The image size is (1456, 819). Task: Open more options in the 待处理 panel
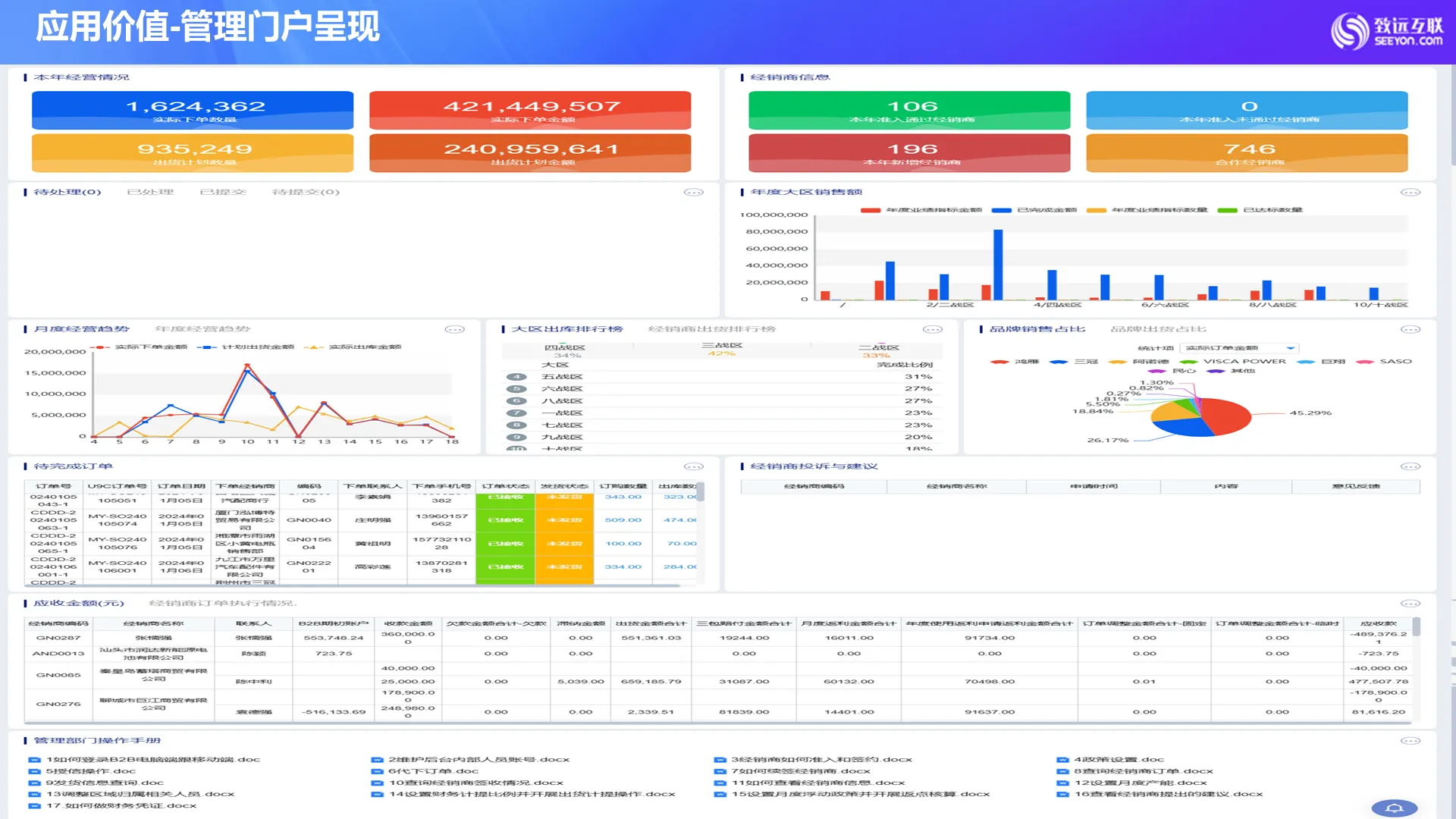tap(693, 193)
